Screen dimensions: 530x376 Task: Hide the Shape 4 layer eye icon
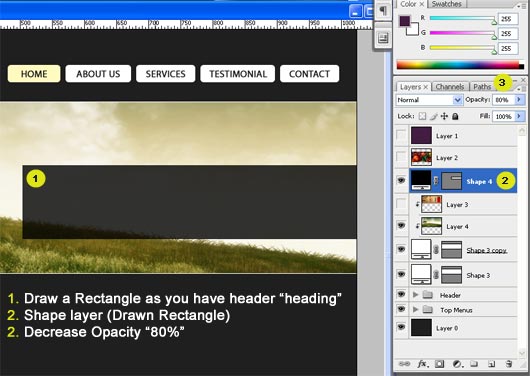pyautogui.click(x=401, y=180)
